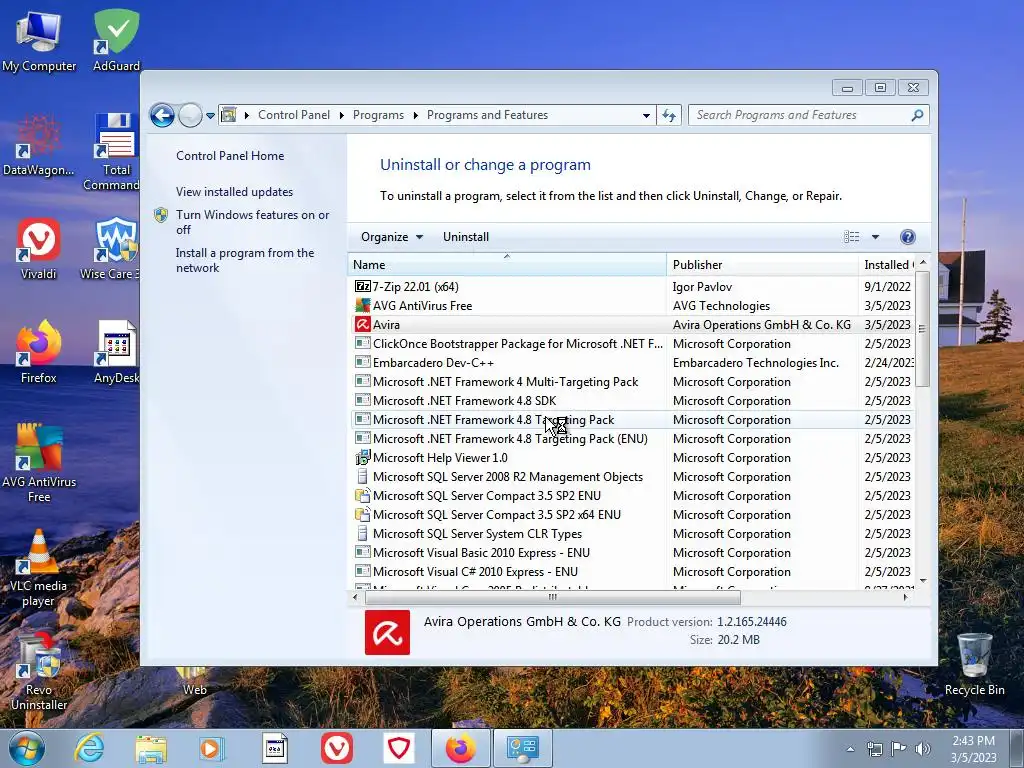Select .NET Framework 4.8 Targeting Pack (ENU)

pos(632,439)
